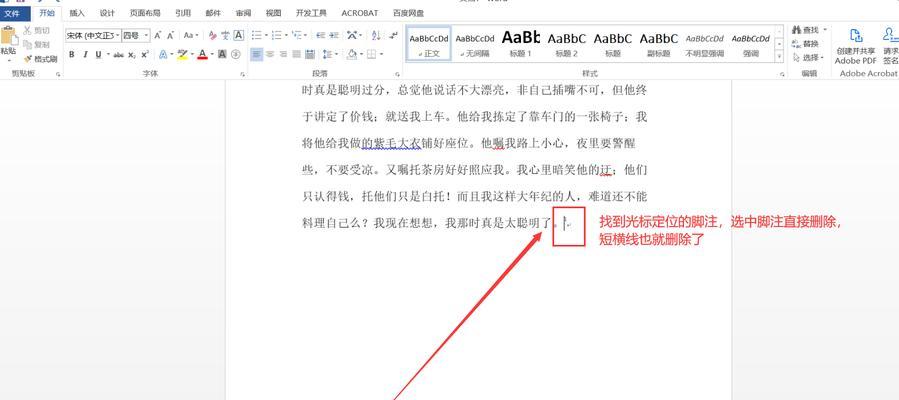Click the Character Border (boxed A) icon
The height and width of the screenshot is (400, 899).
pos(239,36)
